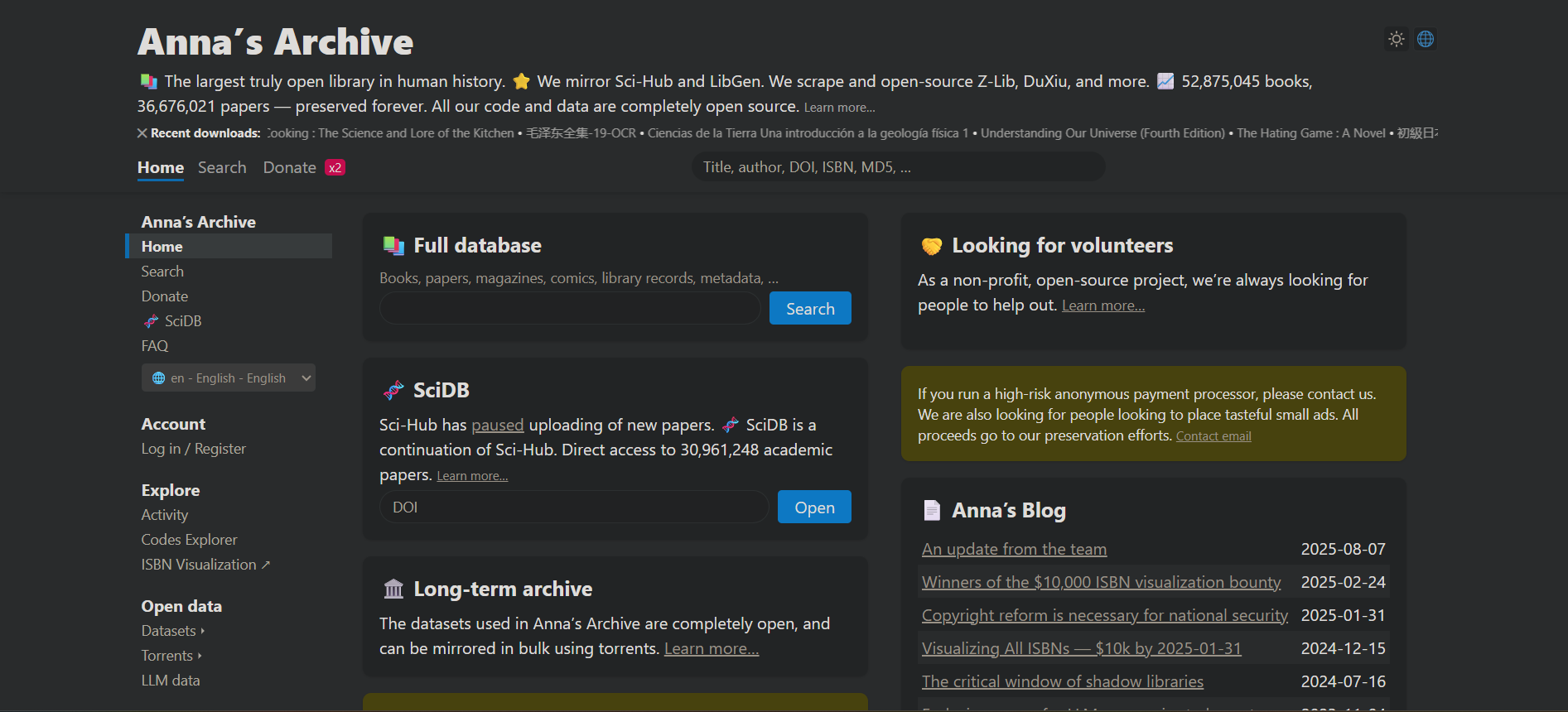Screen dimensions: 1568x712
Task: Click the star icon in the tagline
Action: 521,81
